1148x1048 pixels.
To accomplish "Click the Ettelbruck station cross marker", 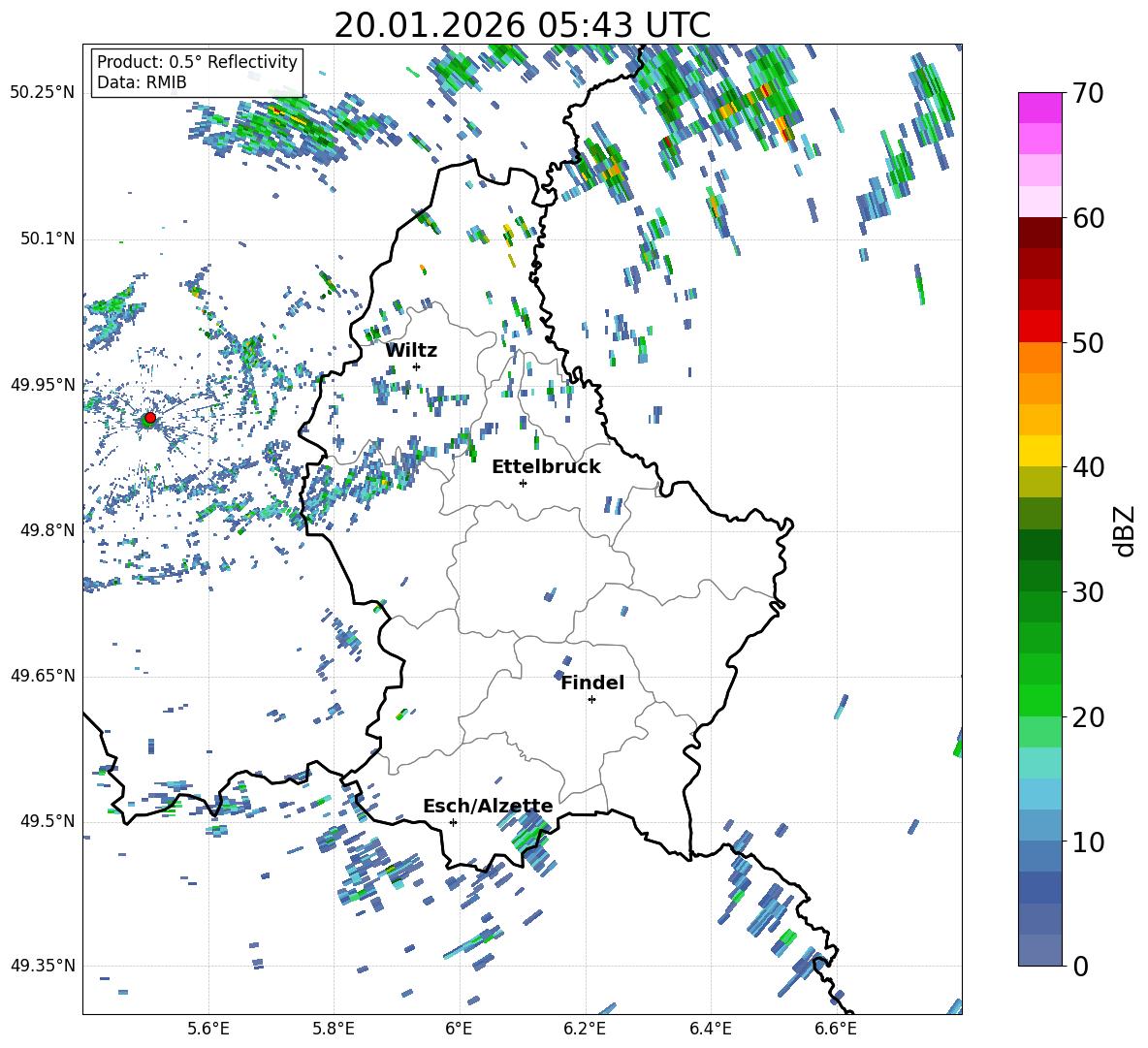I will pos(523,483).
